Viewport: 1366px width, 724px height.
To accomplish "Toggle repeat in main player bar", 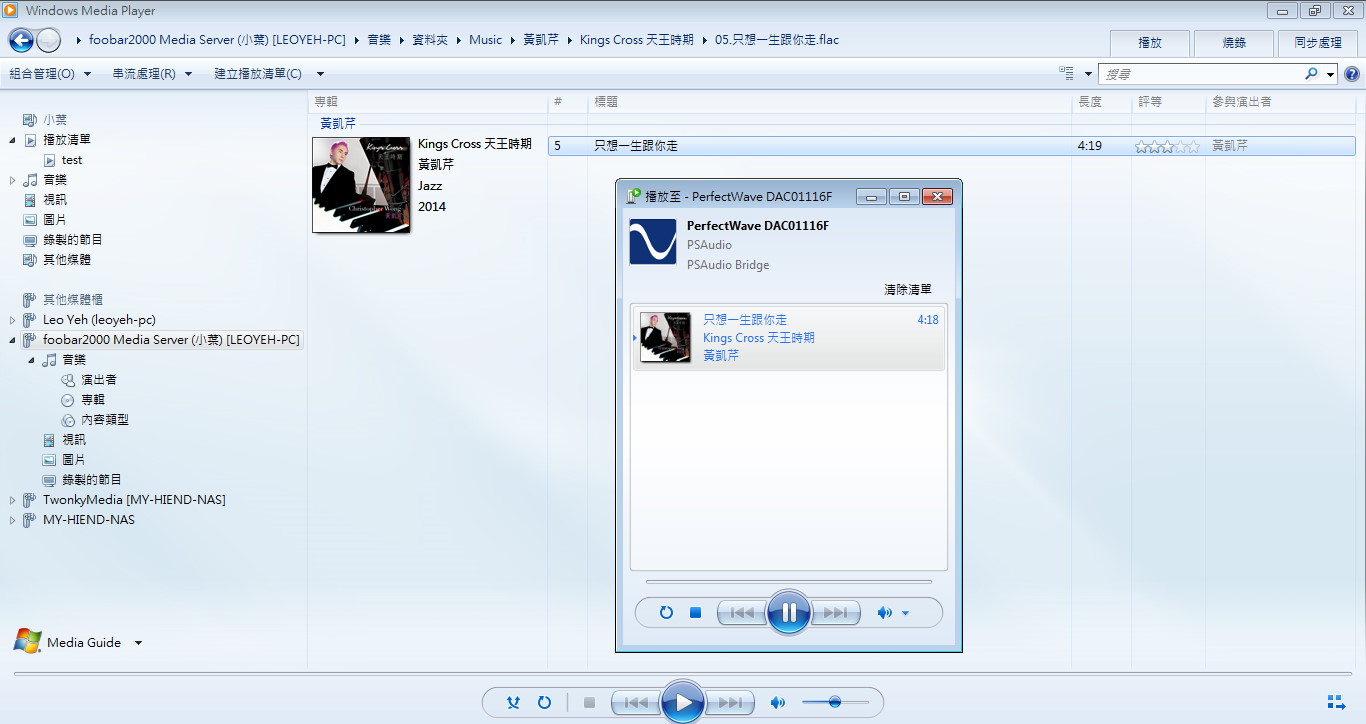I will click(x=544, y=703).
